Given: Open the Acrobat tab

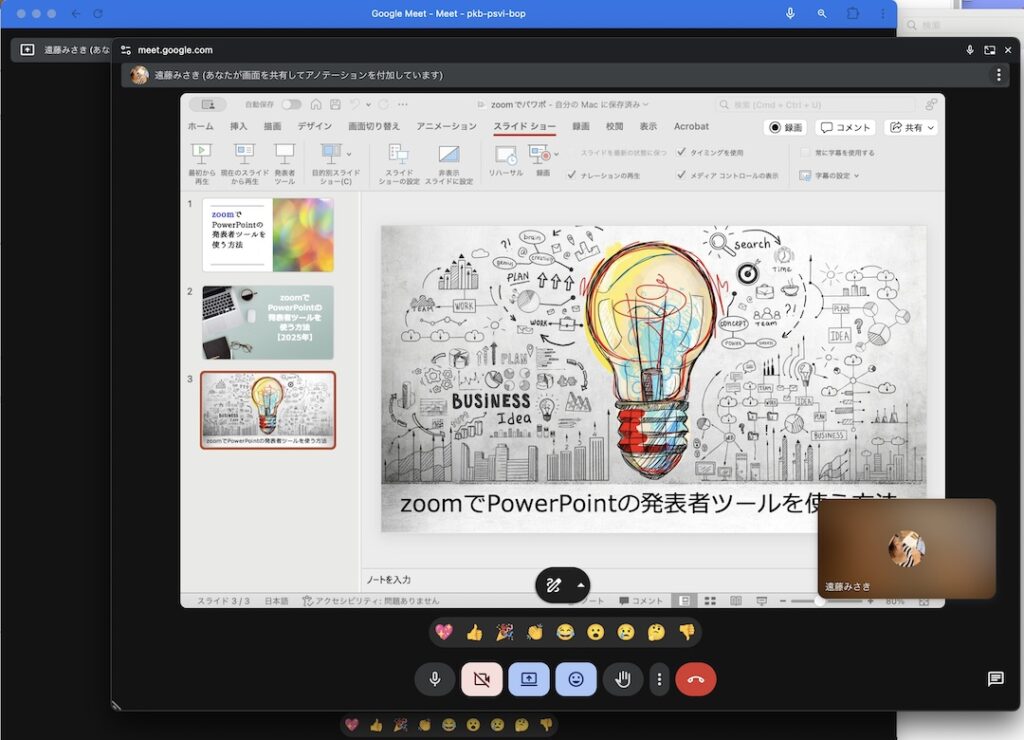Looking at the screenshot, I should 691,126.
